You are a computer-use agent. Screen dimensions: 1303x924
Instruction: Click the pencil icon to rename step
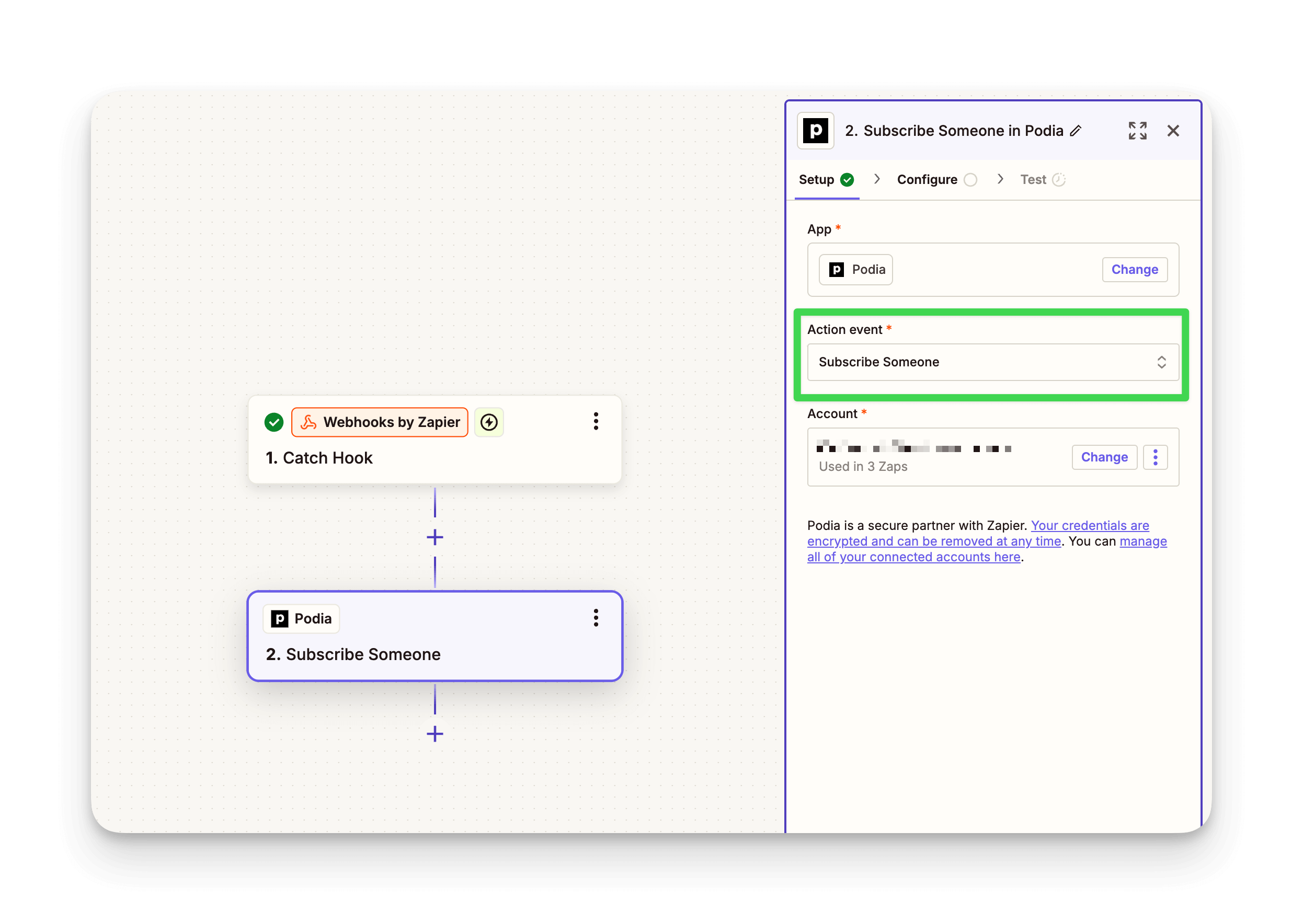[1076, 131]
